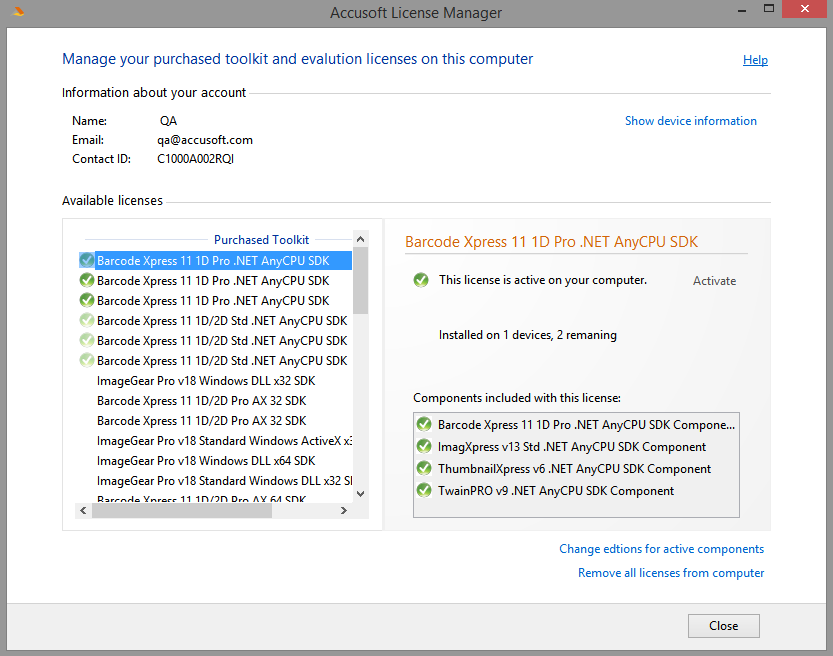Select ImageGear Pro v18 Standard Windows DLL x32
The height and width of the screenshot is (656, 833).
224,481
